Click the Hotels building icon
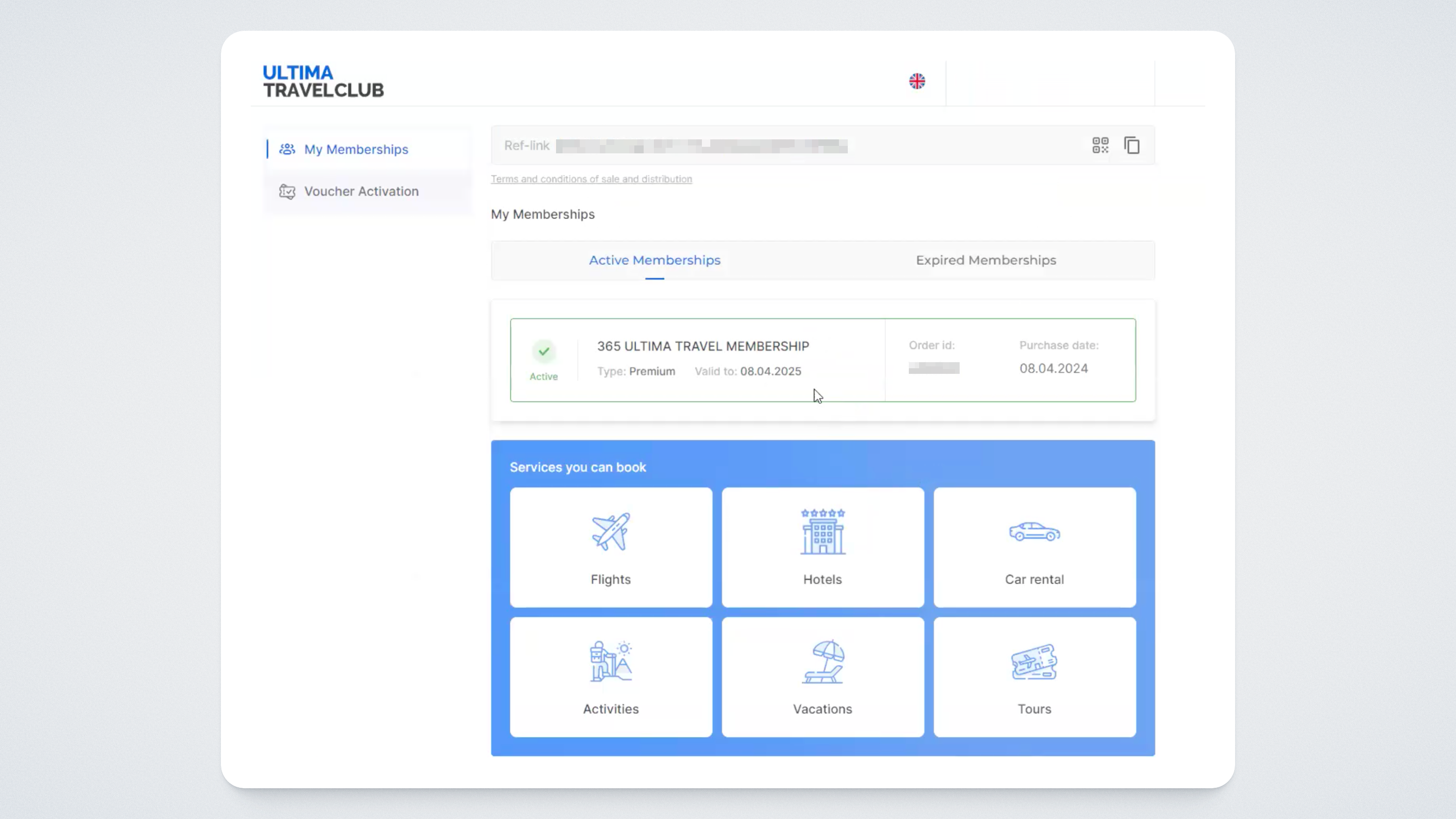This screenshot has width=1456, height=819. 823,531
